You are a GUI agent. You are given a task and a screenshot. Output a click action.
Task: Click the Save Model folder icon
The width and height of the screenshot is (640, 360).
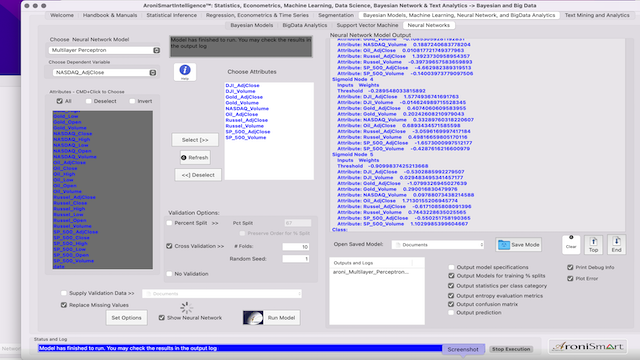coord(504,244)
